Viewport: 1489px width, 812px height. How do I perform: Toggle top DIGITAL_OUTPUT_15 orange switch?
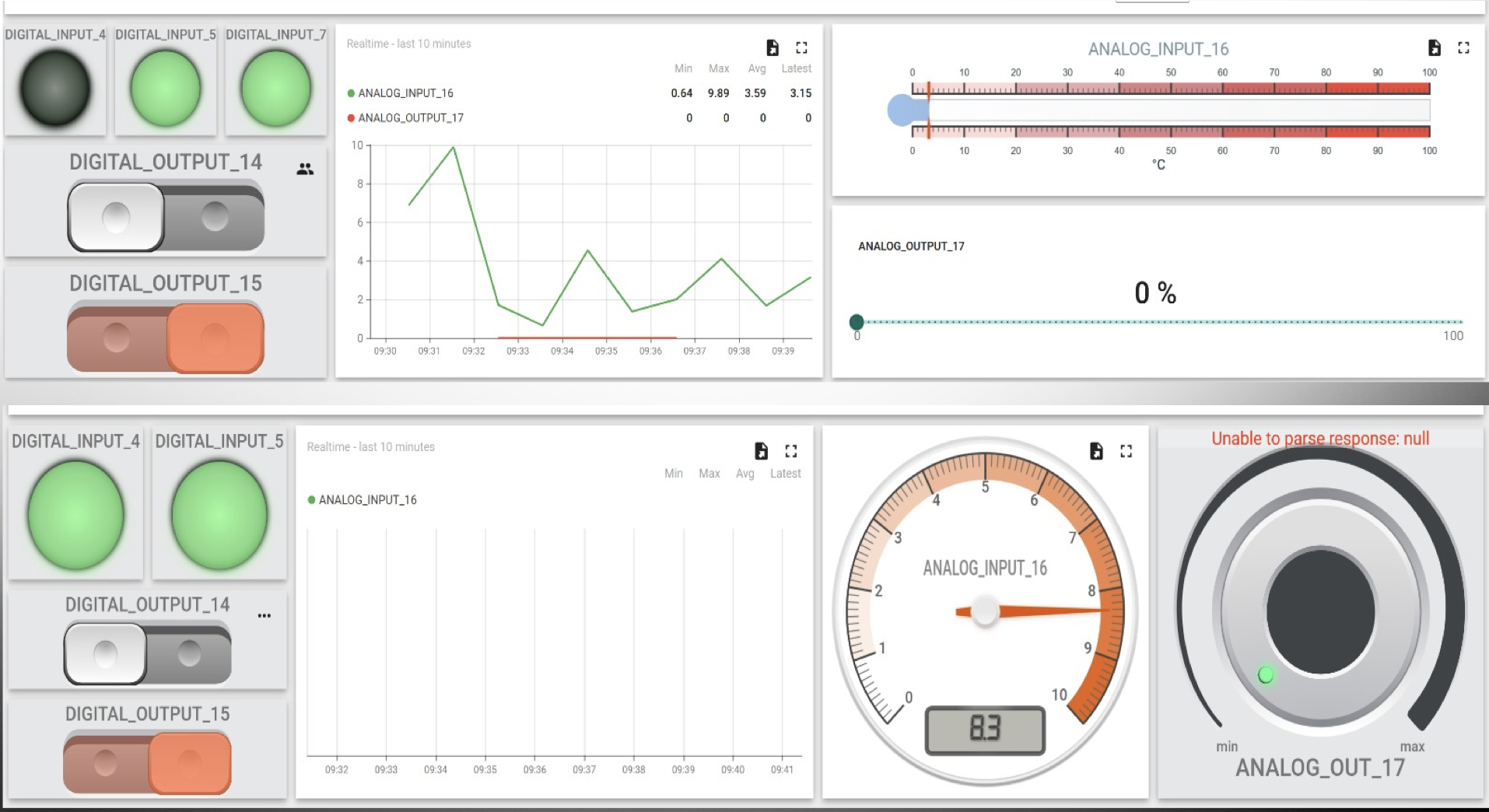(166, 338)
